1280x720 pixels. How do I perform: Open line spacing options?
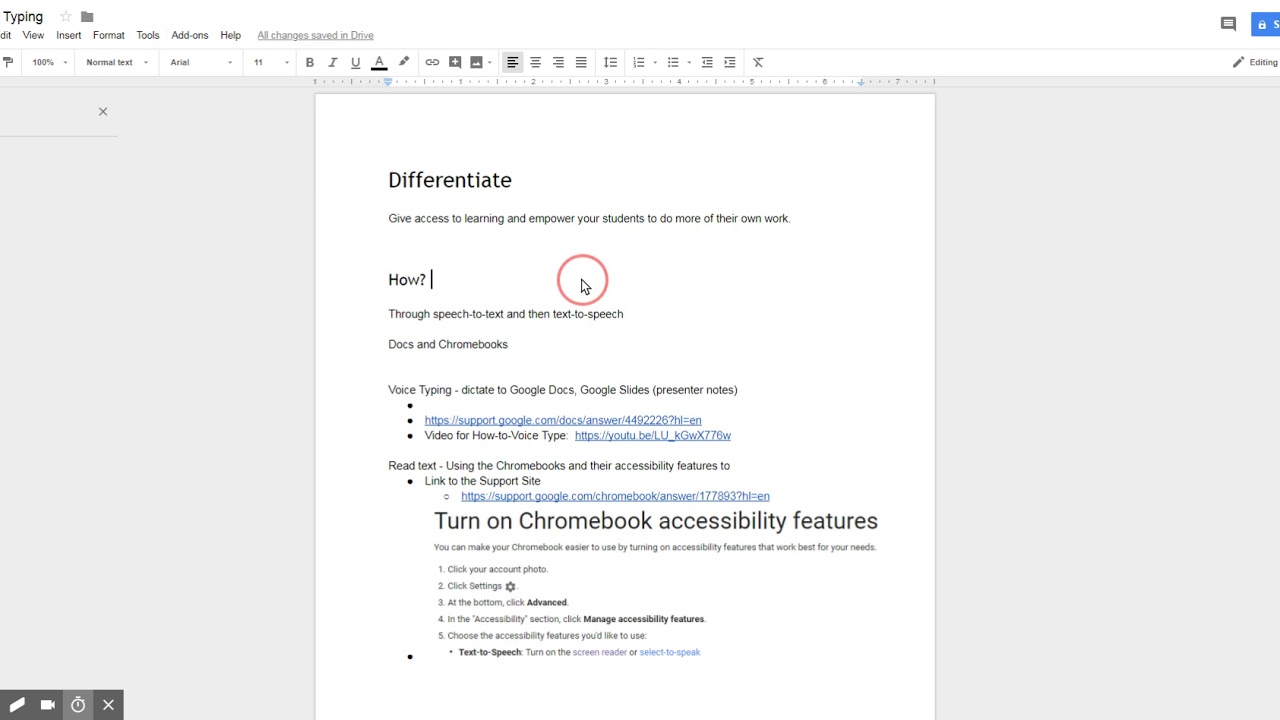[610, 62]
